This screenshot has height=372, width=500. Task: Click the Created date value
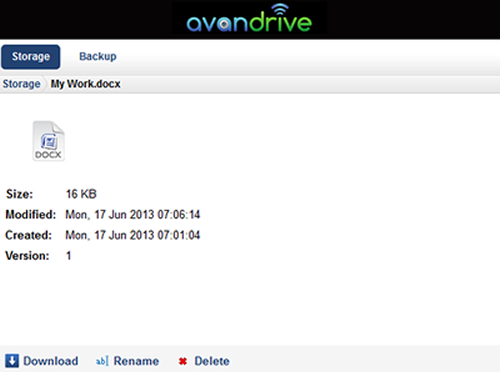133,235
